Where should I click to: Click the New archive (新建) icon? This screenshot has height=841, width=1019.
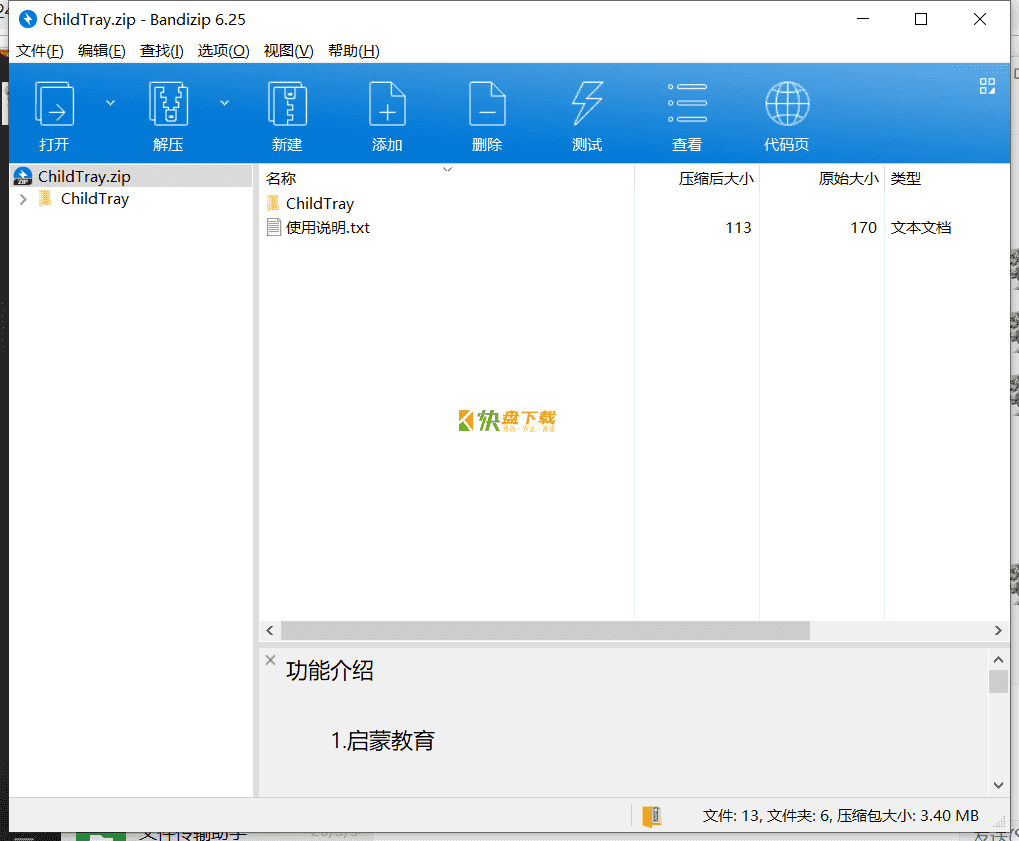point(287,104)
